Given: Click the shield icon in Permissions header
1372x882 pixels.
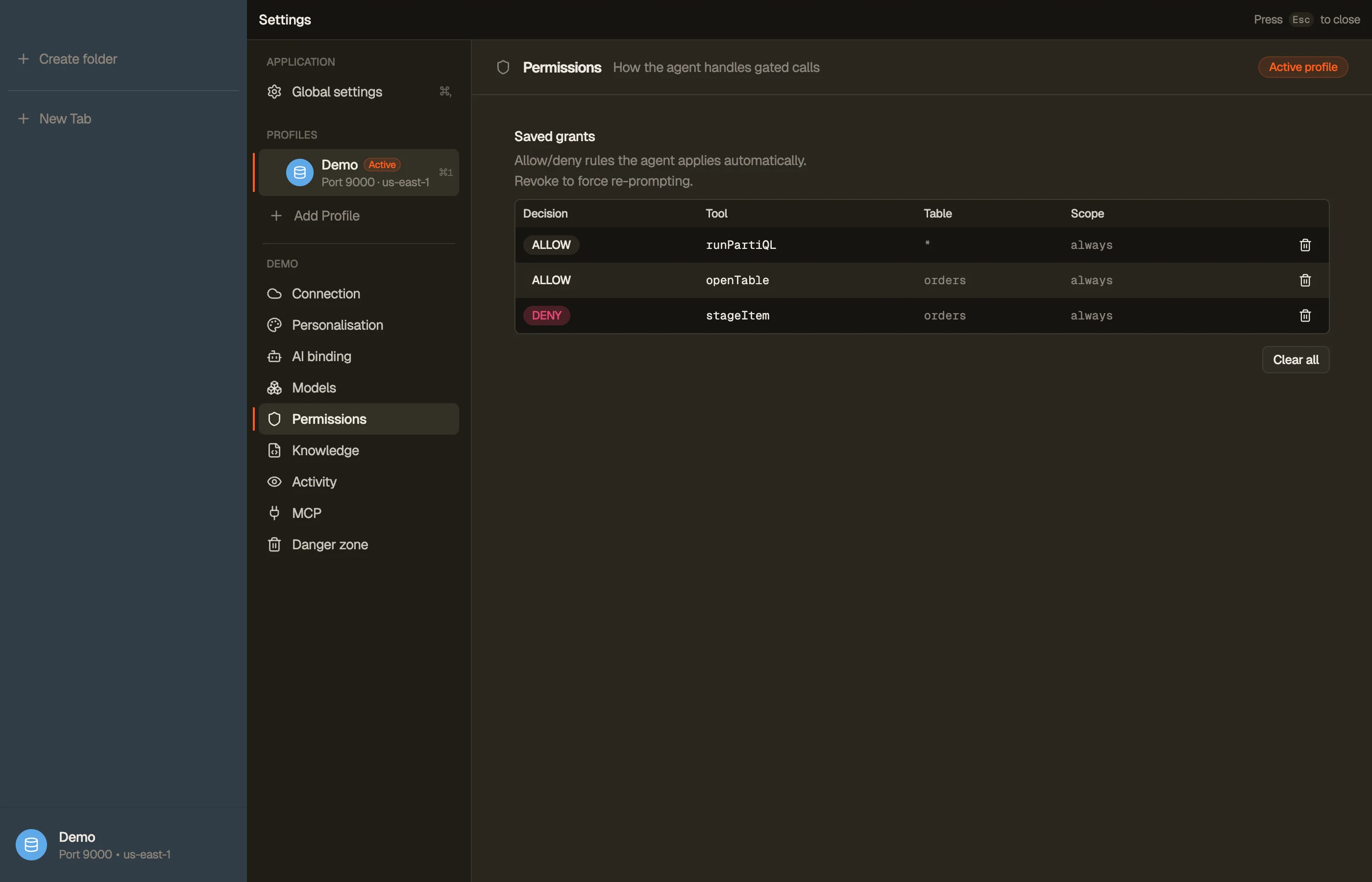Looking at the screenshot, I should pyautogui.click(x=503, y=68).
